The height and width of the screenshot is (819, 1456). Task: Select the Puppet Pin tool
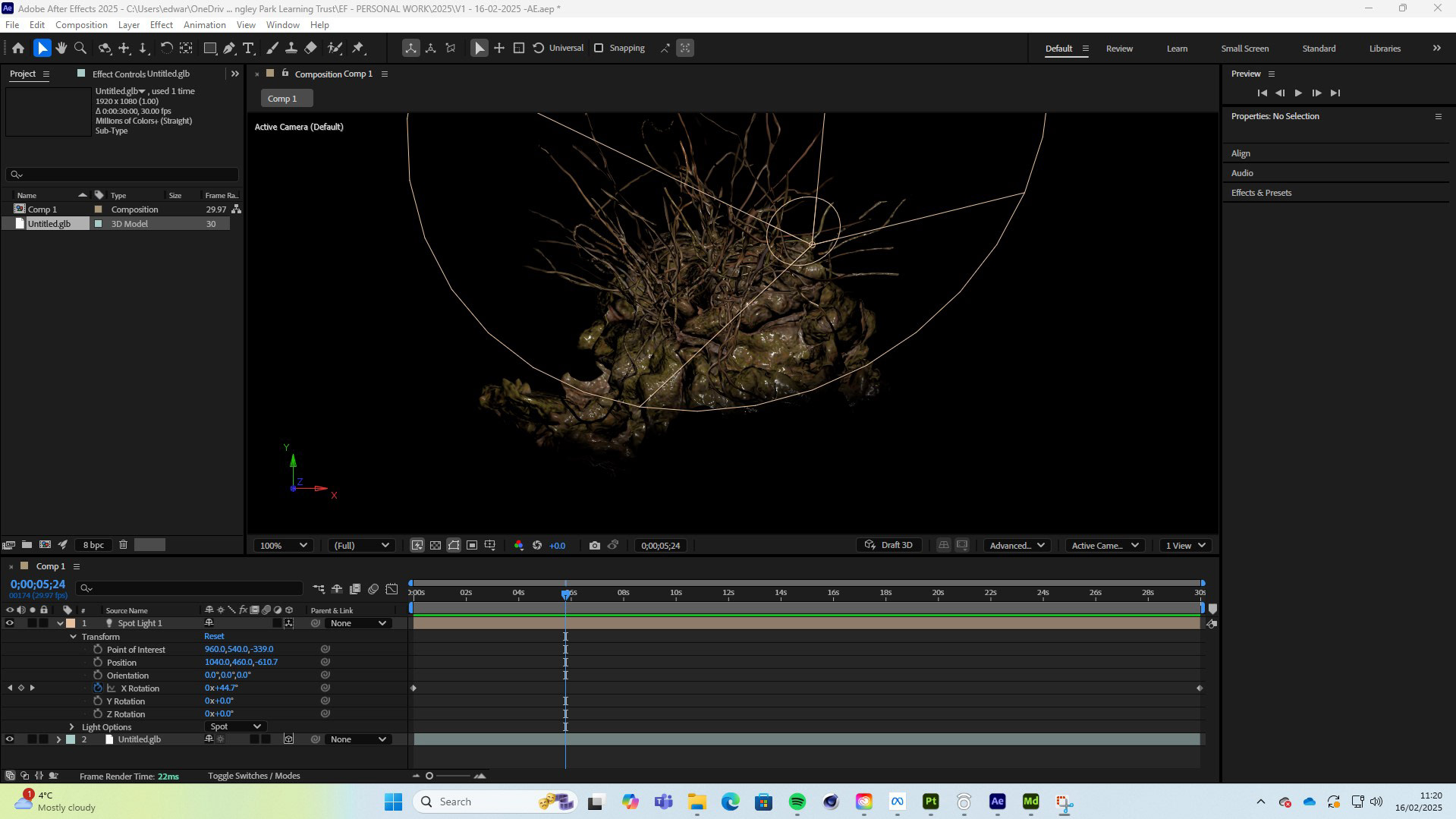[x=358, y=48]
